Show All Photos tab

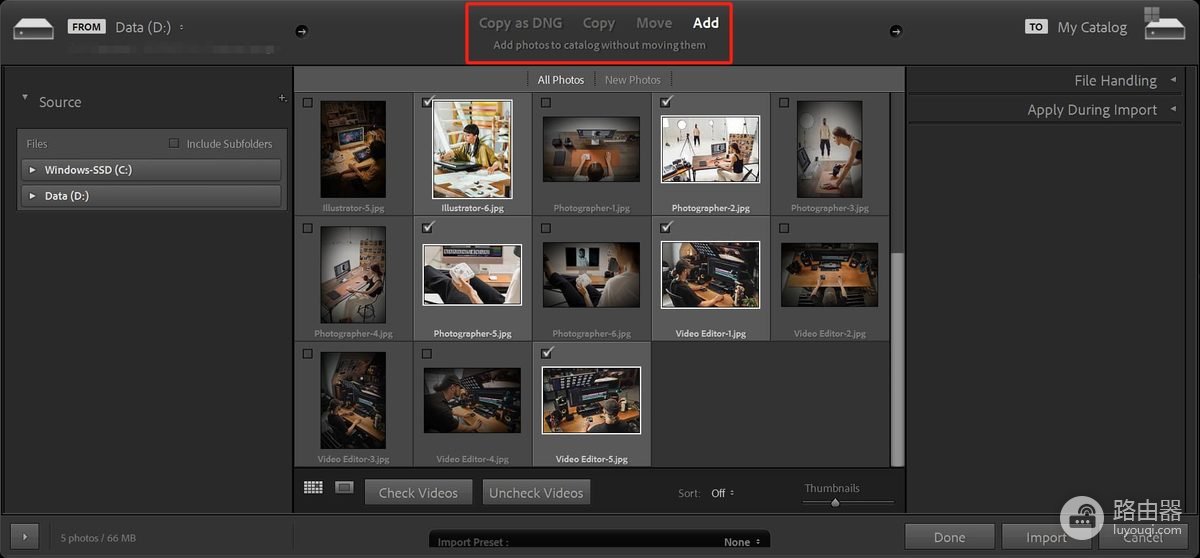click(561, 80)
